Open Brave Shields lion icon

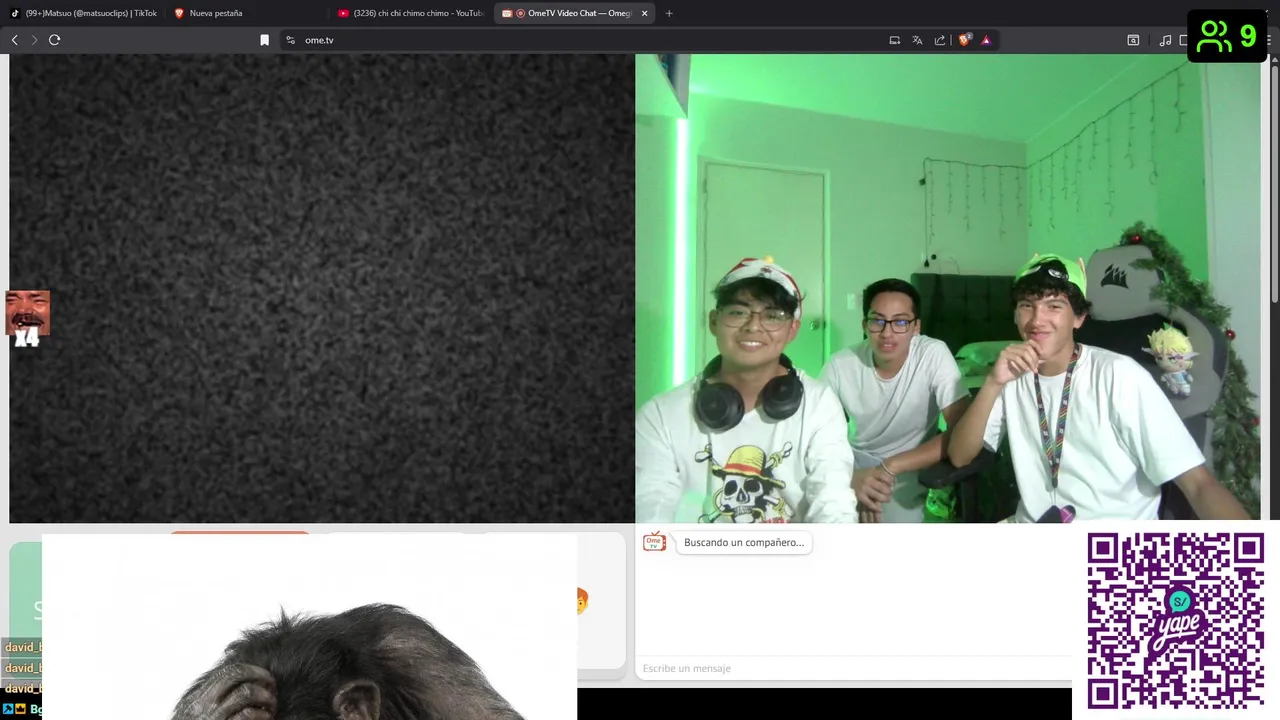coord(964,40)
